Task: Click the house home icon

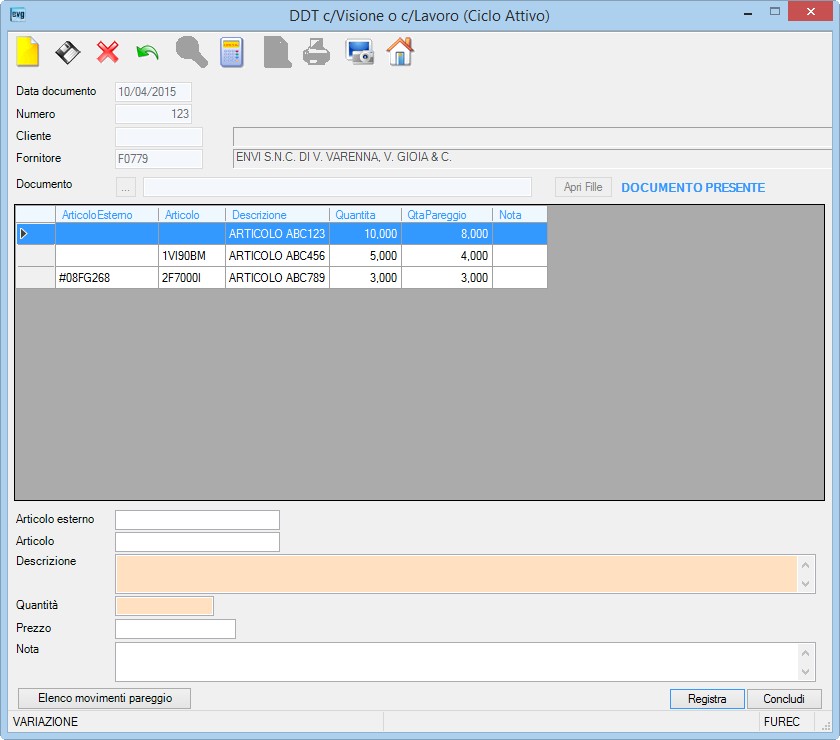Action: [x=400, y=51]
